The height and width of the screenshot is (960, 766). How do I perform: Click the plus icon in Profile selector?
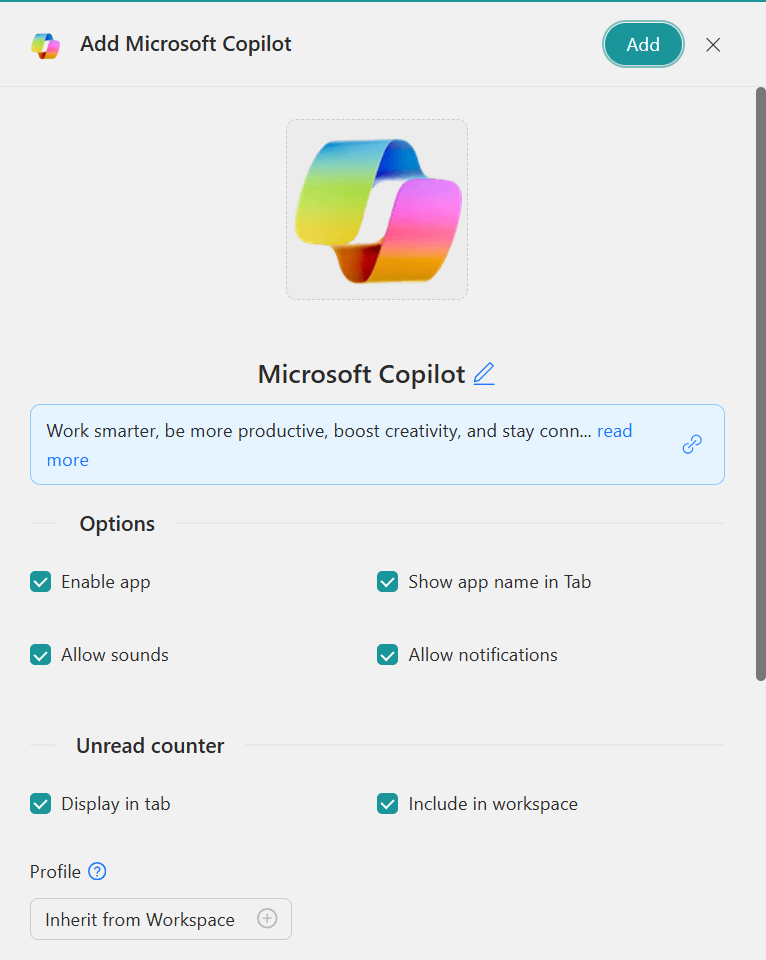pos(267,919)
